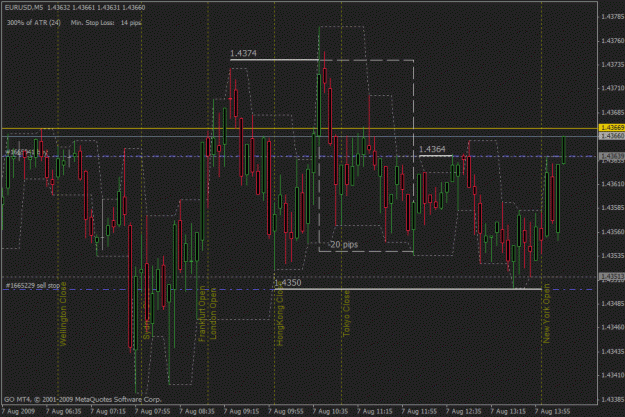The image size is (625, 417).
Task: Click the 1.43760 price axis value
Action: coord(613,41)
